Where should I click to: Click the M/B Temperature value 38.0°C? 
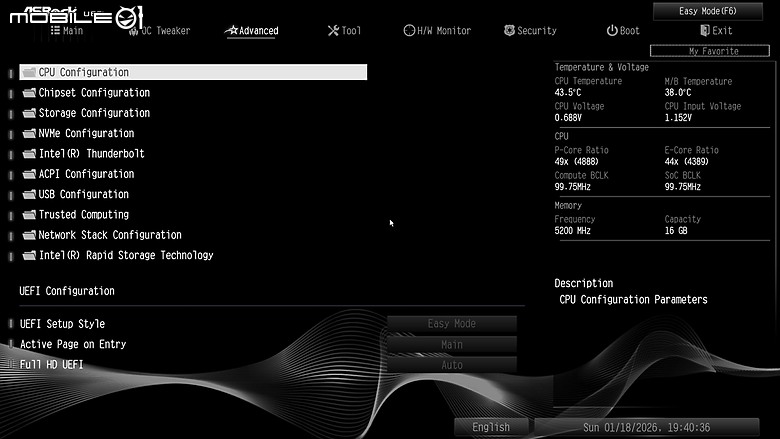[678, 92]
